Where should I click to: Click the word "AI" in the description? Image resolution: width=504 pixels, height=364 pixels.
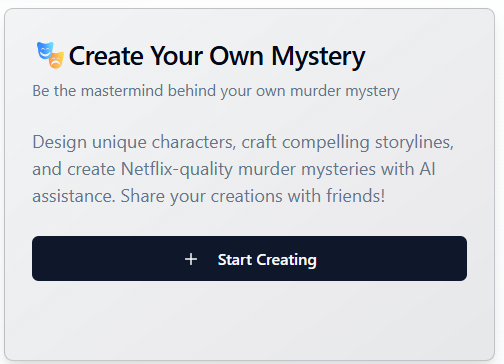click(x=427, y=169)
